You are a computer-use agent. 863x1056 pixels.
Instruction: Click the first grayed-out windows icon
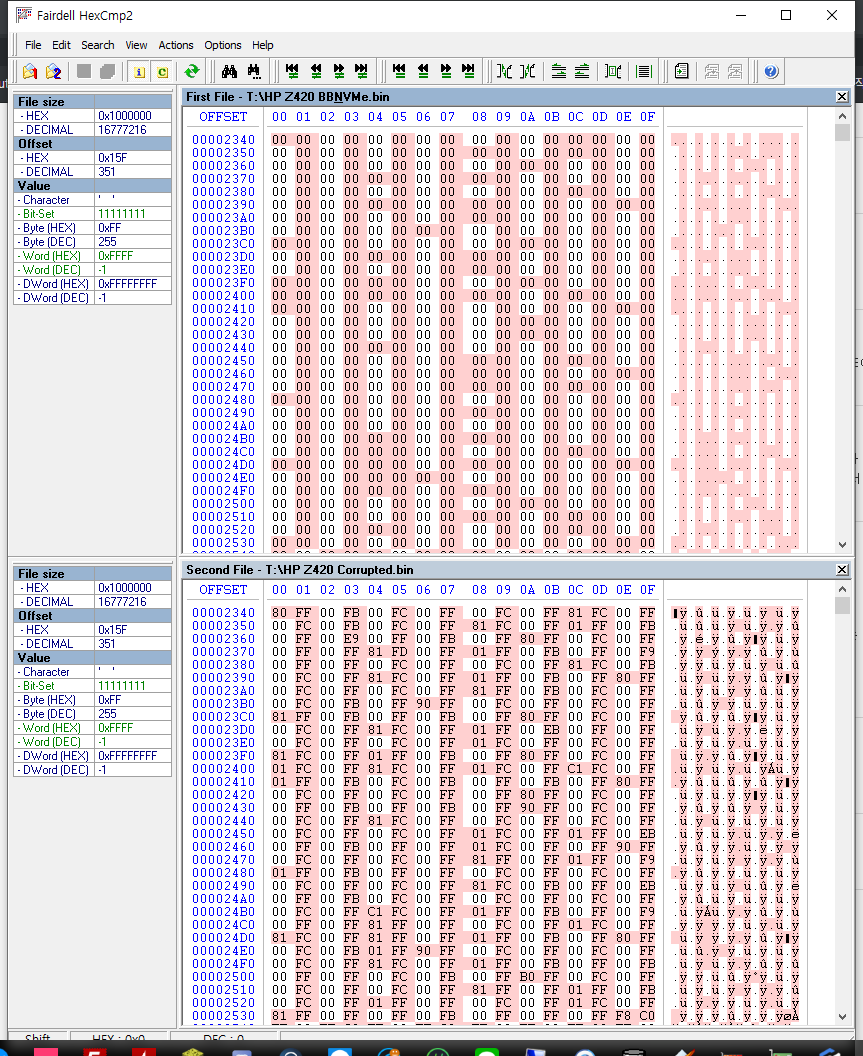(711, 71)
